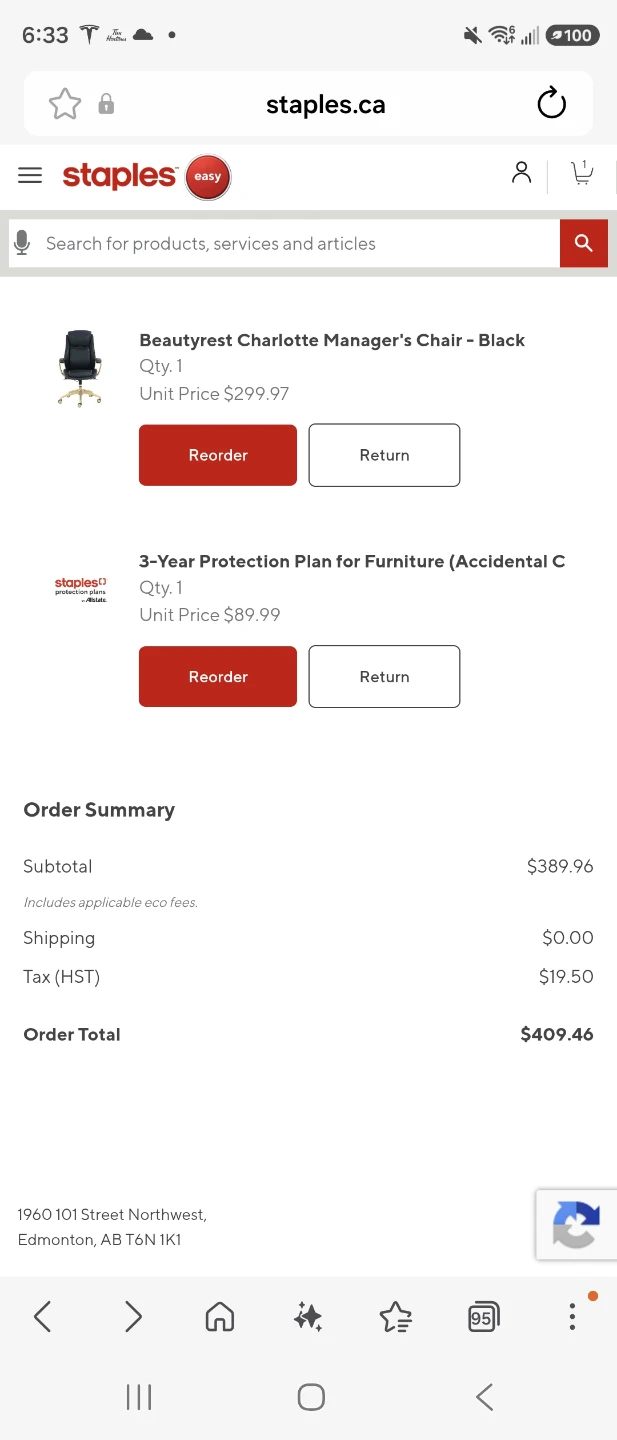Open browser three-dot more menu
Image resolution: width=617 pixels, height=1440 pixels.
tap(572, 1317)
